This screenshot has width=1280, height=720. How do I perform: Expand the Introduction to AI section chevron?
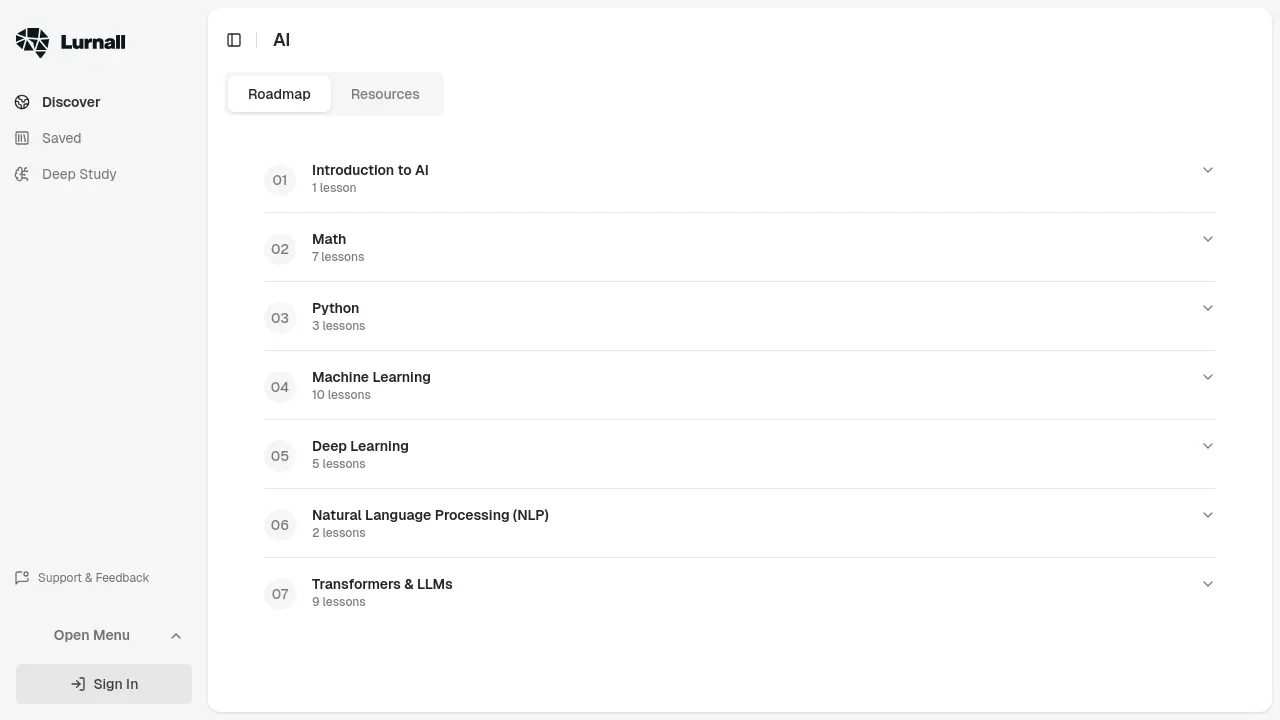(x=1207, y=170)
